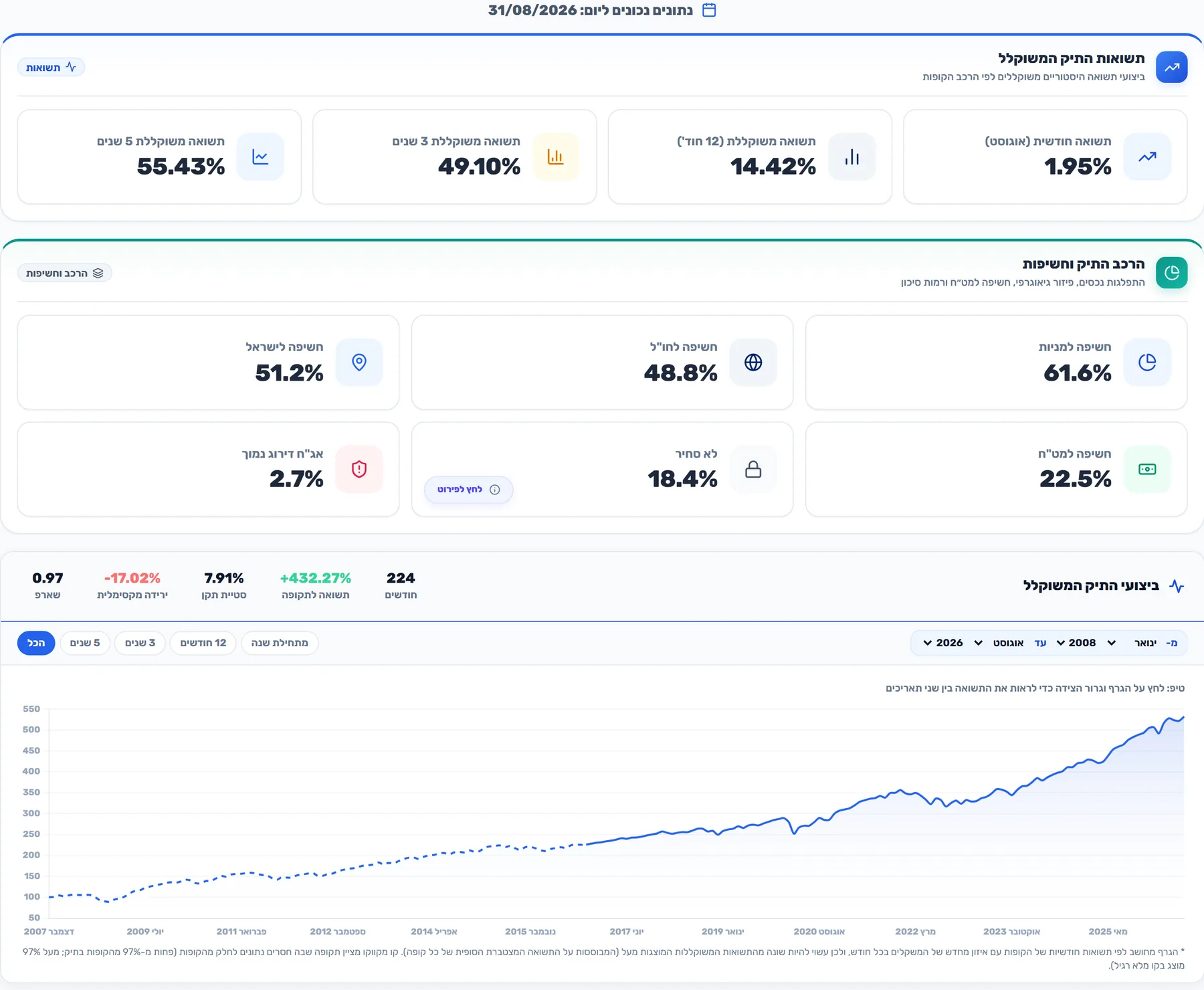
Task: Click the line chart icon for 5-year return
Action: pyautogui.click(x=260, y=157)
